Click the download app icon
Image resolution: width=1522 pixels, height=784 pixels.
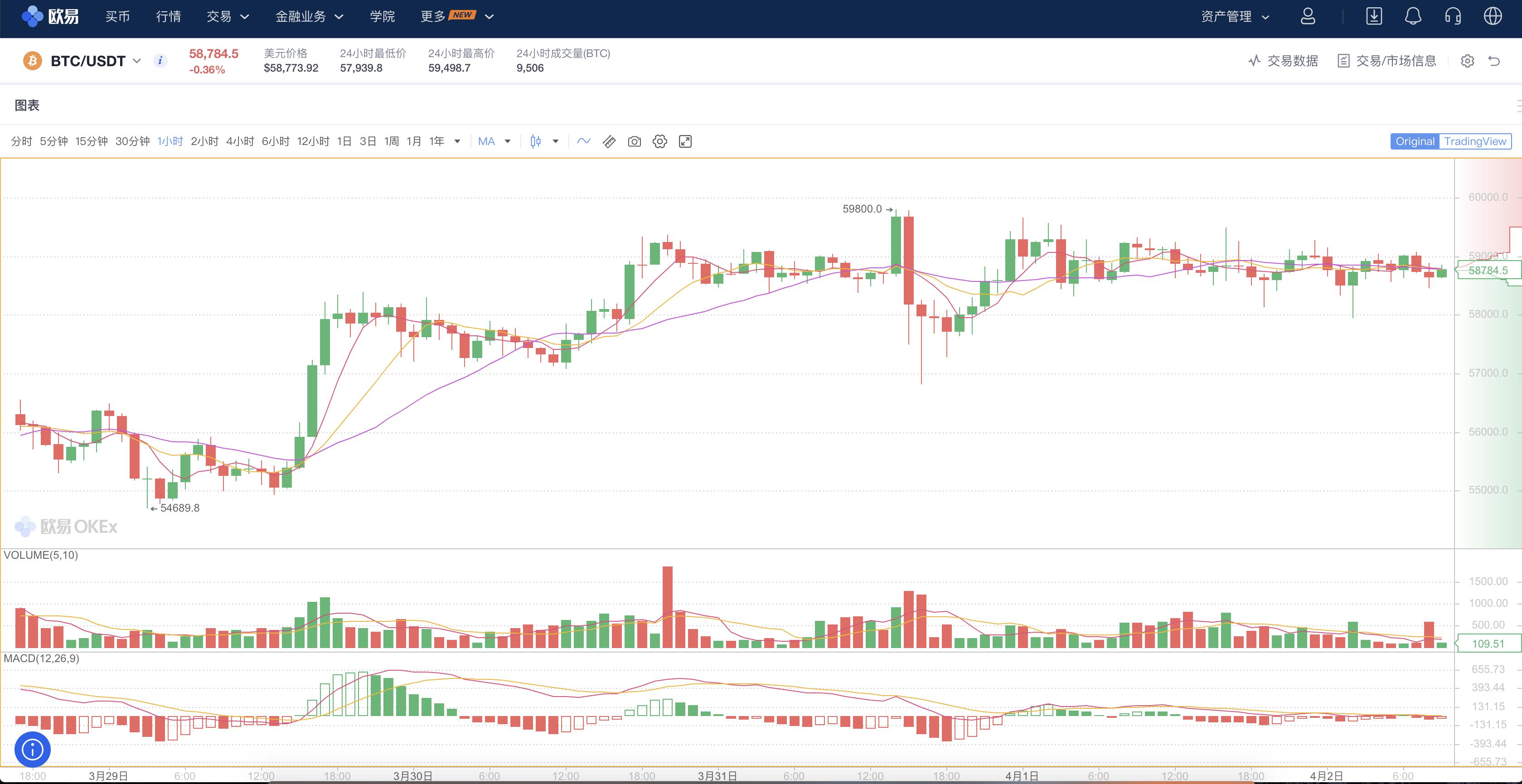pyautogui.click(x=1374, y=17)
